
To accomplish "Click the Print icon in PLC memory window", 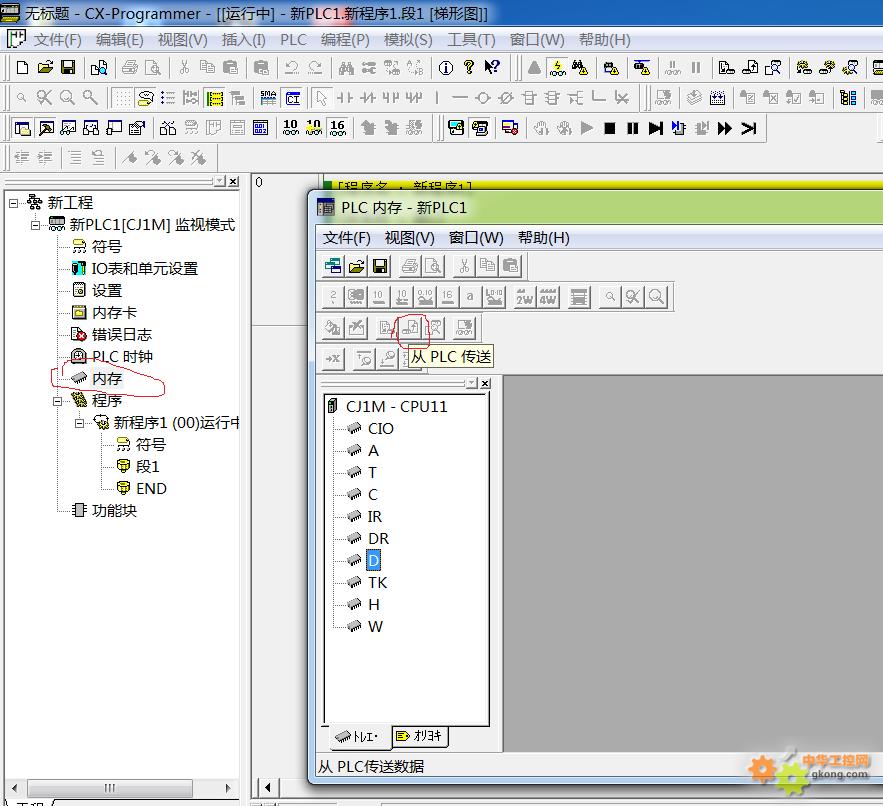I will pos(410,266).
